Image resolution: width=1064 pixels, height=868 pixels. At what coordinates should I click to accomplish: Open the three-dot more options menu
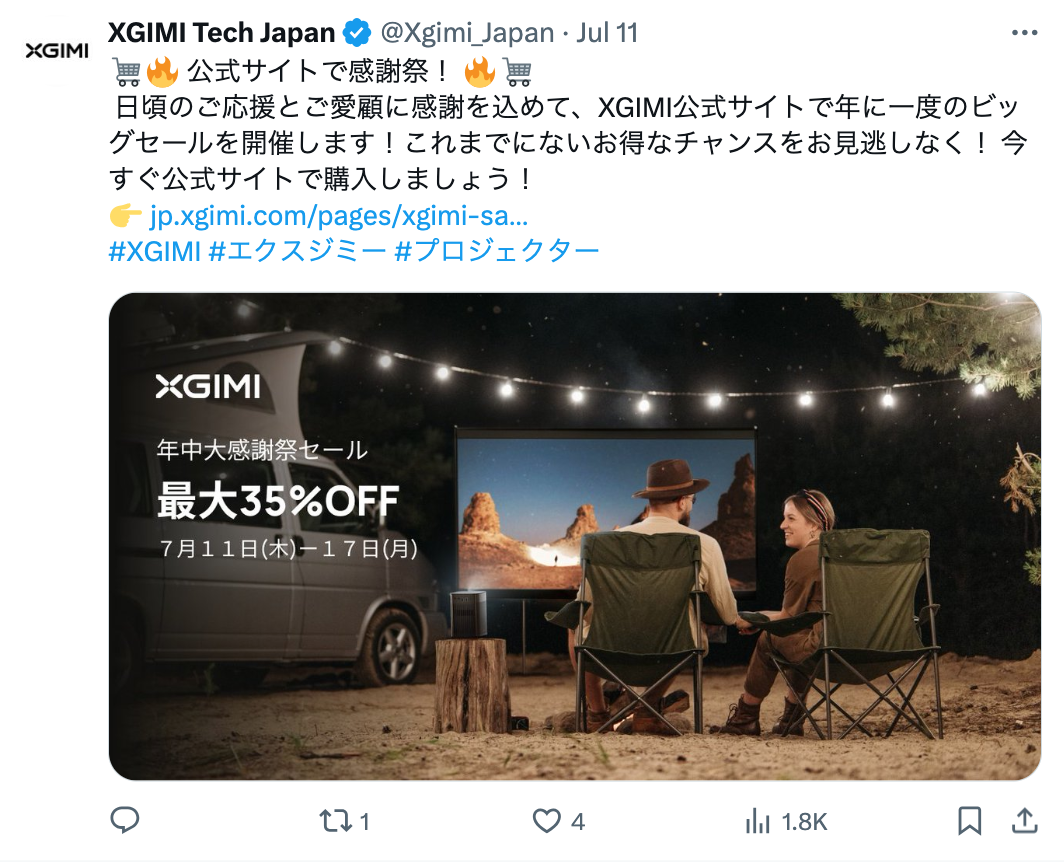point(1025,33)
